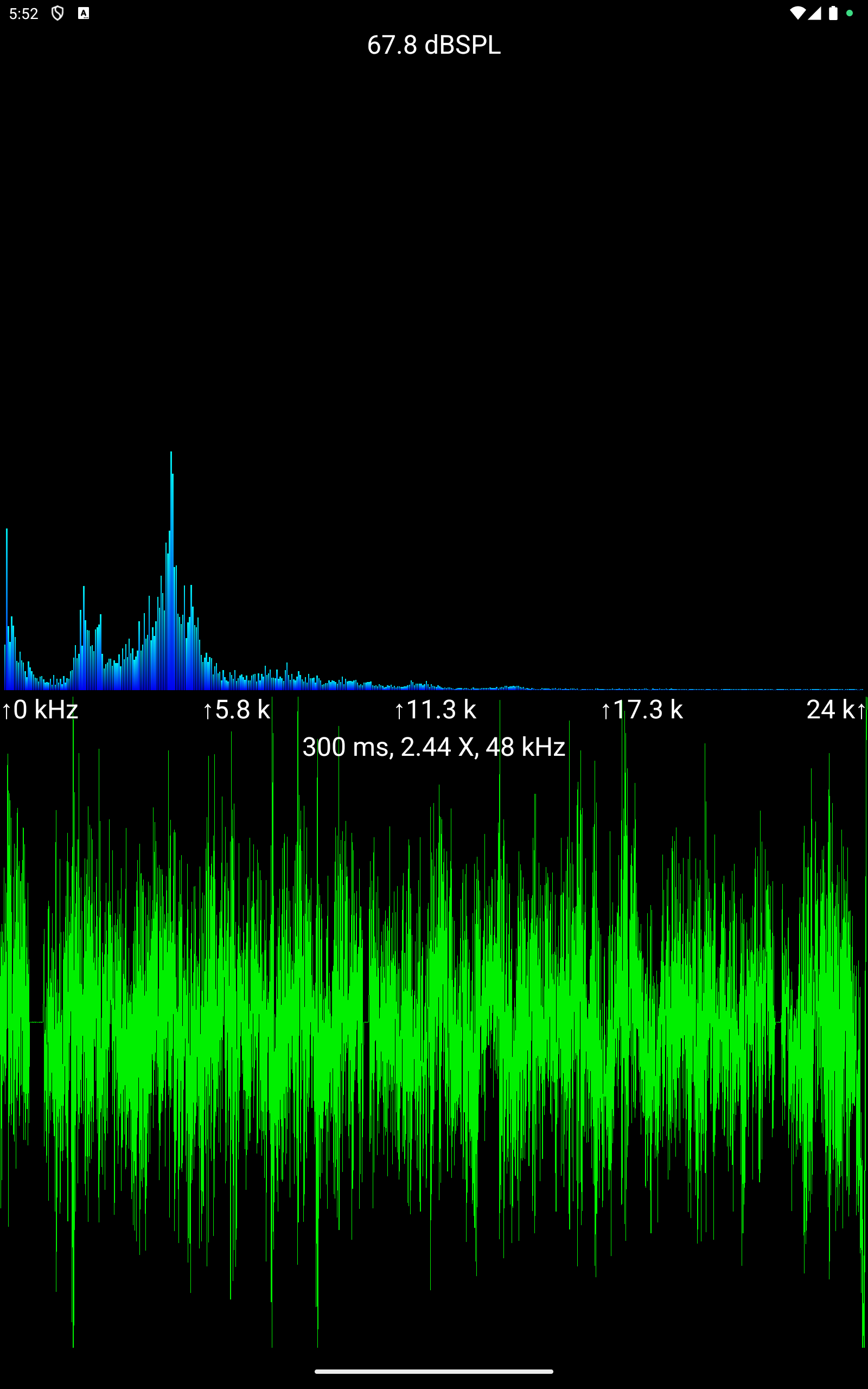The height and width of the screenshot is (1389, 868).
Task: Tap the bottom navigation home handle
Action: 434,1371
